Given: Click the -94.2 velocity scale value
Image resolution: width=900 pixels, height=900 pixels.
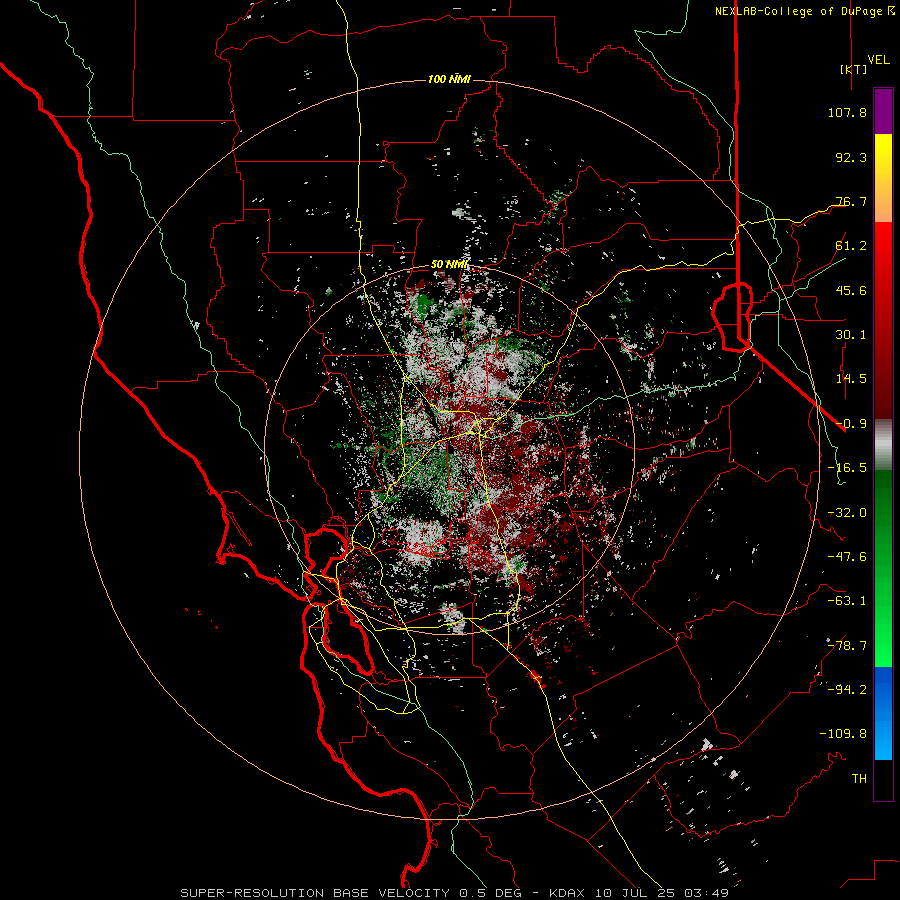Looking at the screenshot, I should 847,689.
